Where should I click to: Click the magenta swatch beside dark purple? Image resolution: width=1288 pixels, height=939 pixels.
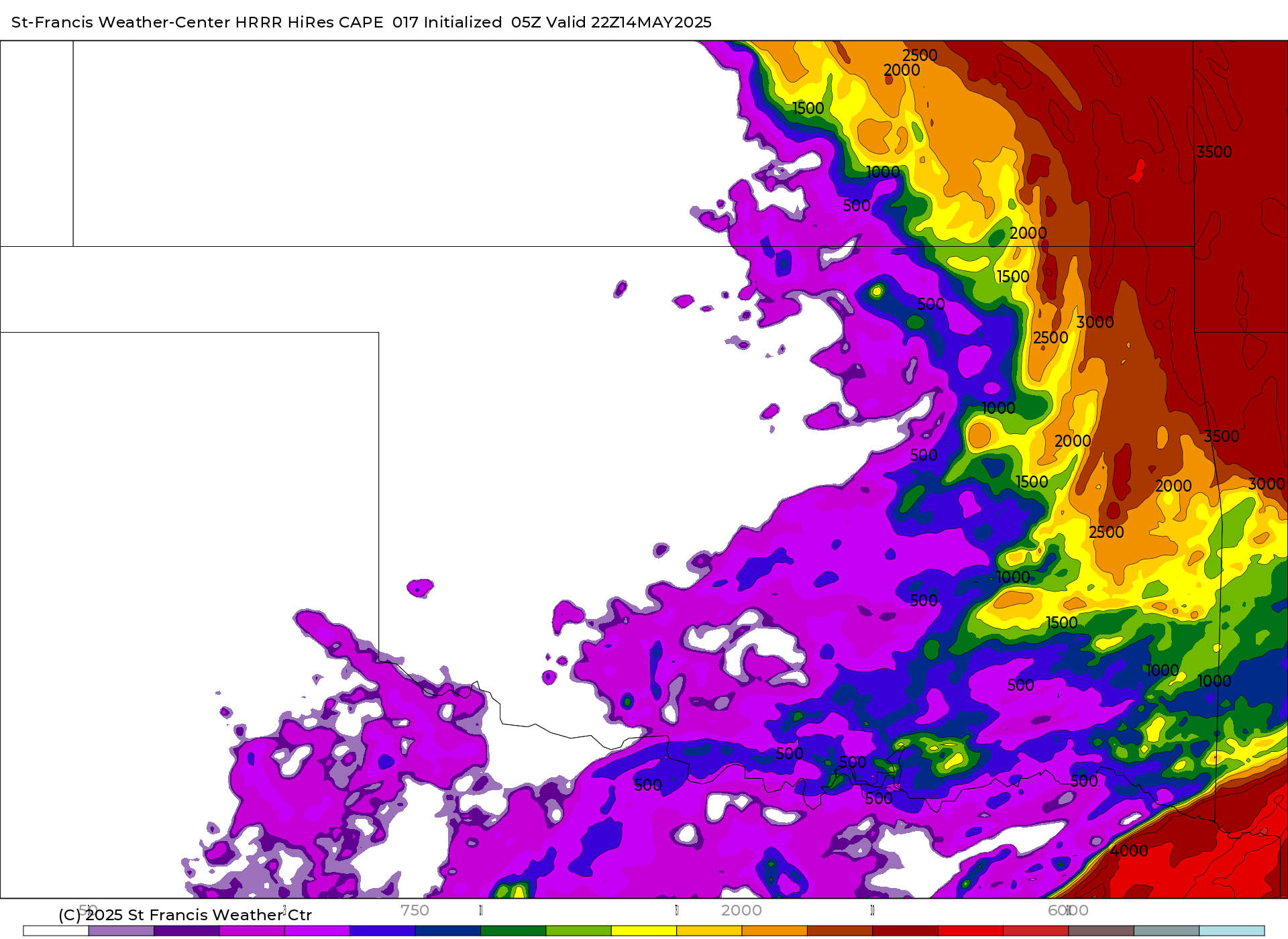click(x=252, y=931)
